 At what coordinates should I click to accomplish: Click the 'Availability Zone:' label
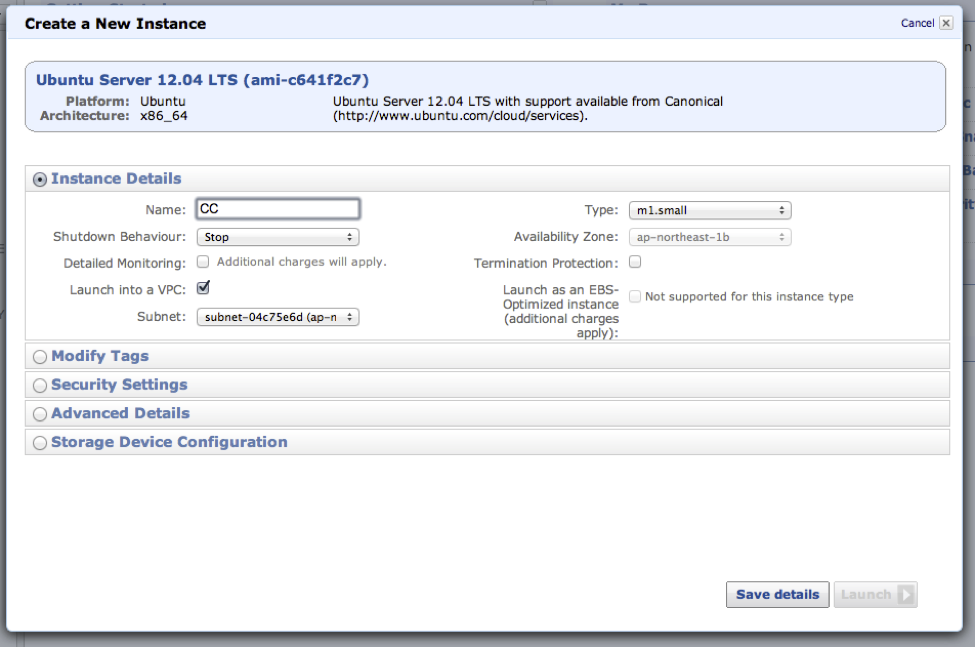[x=566, y=237]
